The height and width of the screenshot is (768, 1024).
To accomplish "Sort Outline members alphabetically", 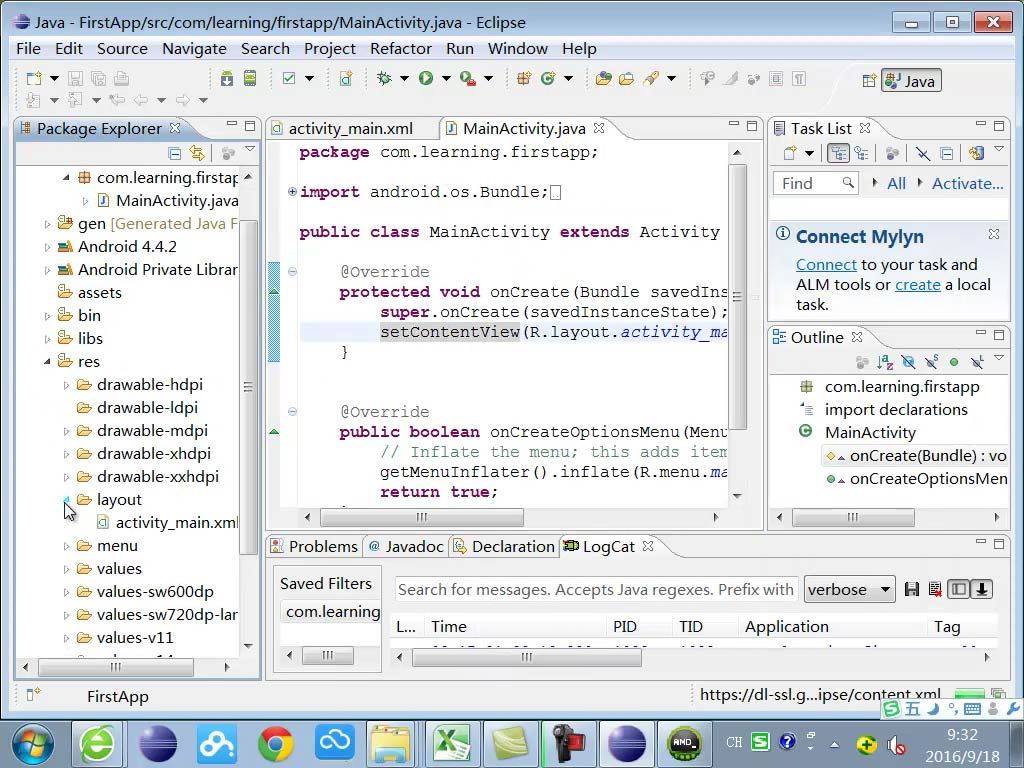I will pos(885,362).
